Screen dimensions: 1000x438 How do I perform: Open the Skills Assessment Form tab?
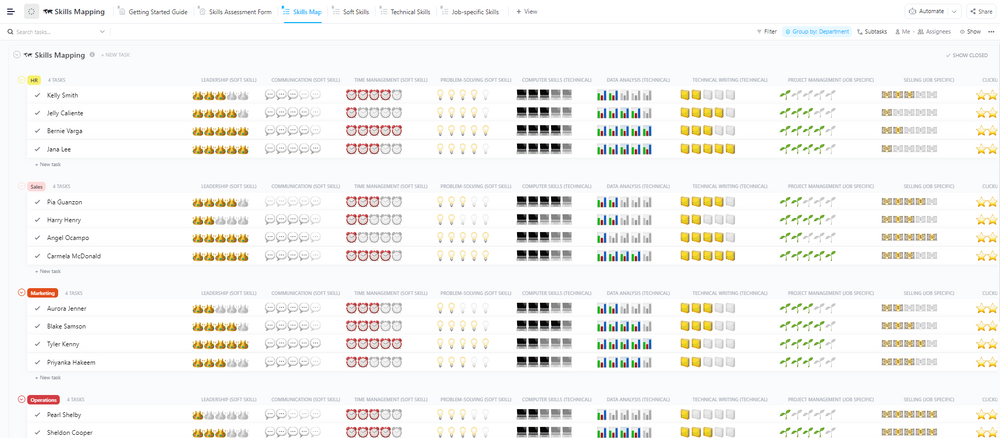pos(236,11)
